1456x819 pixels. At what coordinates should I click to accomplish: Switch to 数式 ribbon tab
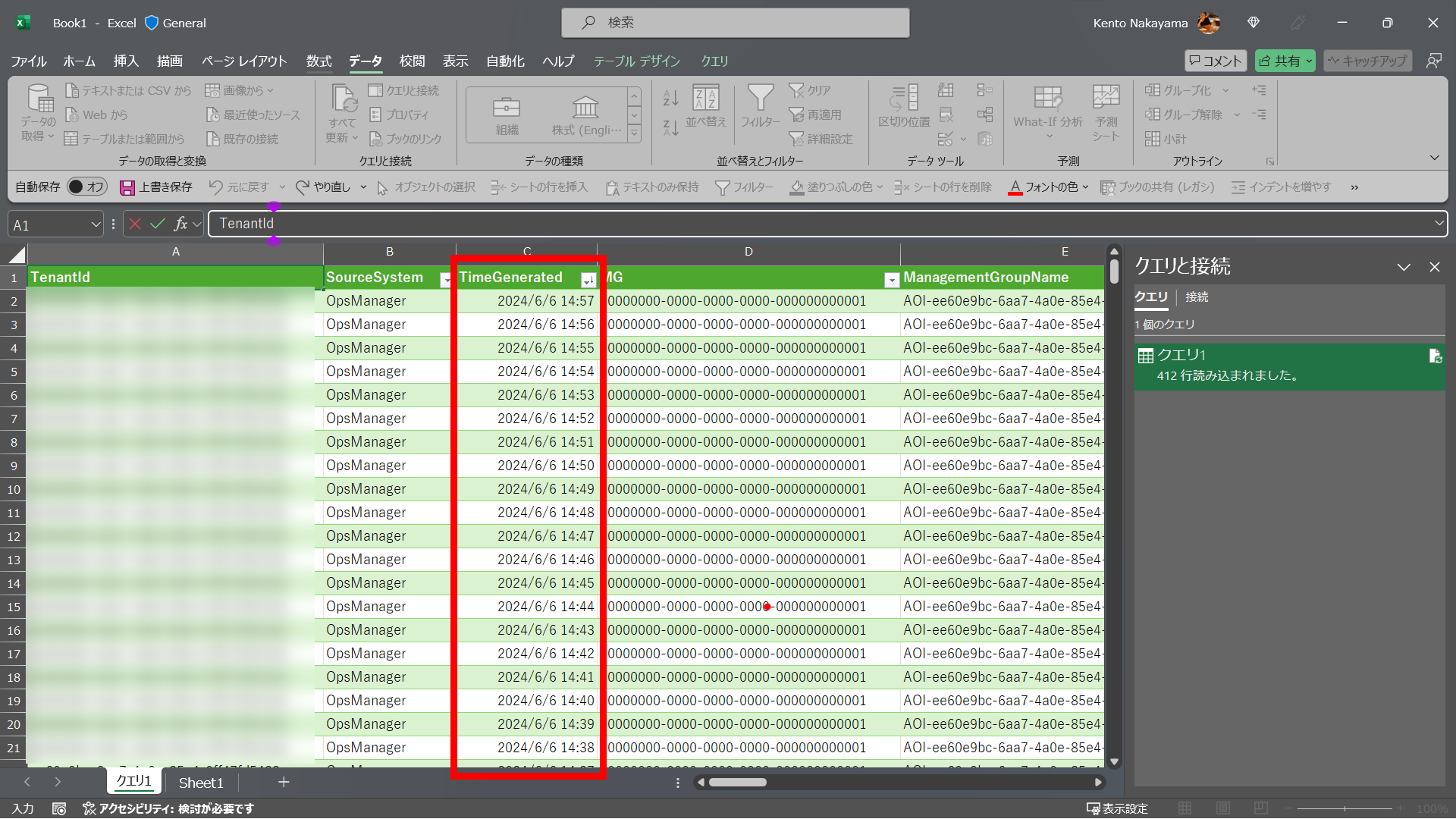[x=318, y=61]
